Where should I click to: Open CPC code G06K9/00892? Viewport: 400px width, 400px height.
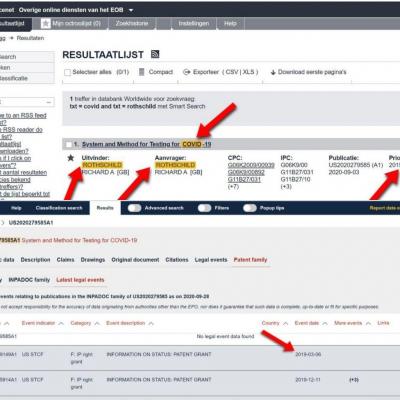pos(246,172)
